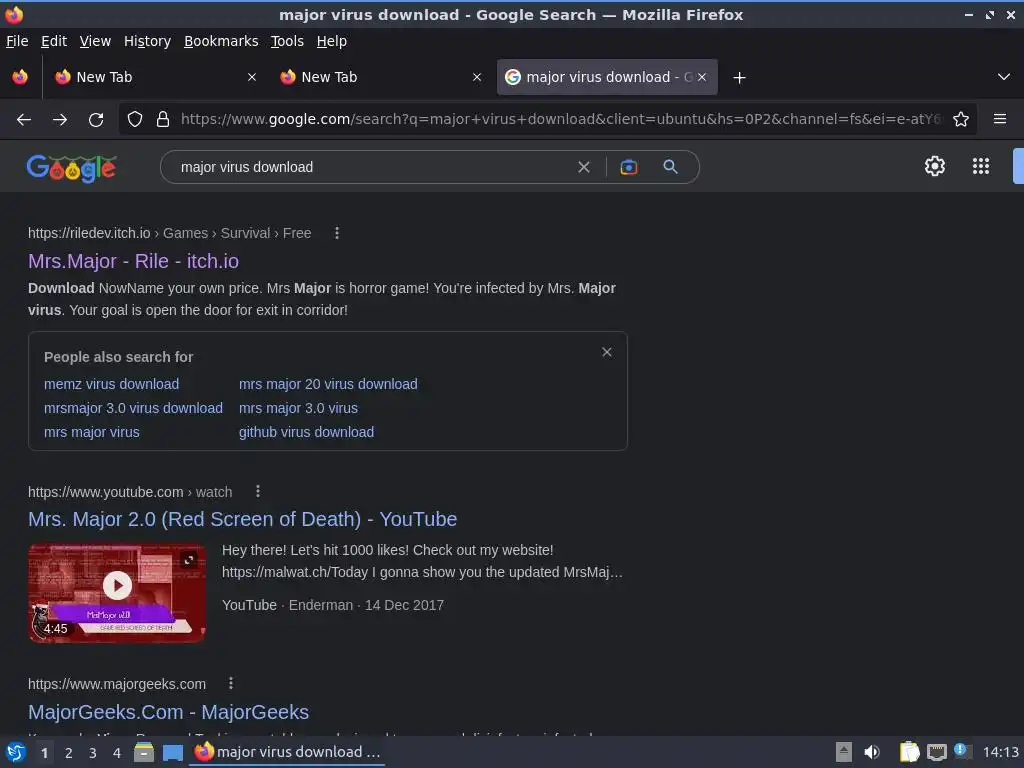The width and height of the screenshot is (1024, 768).
Task: Open the file manager taskbar icon
Action: (x=144, y=752)
